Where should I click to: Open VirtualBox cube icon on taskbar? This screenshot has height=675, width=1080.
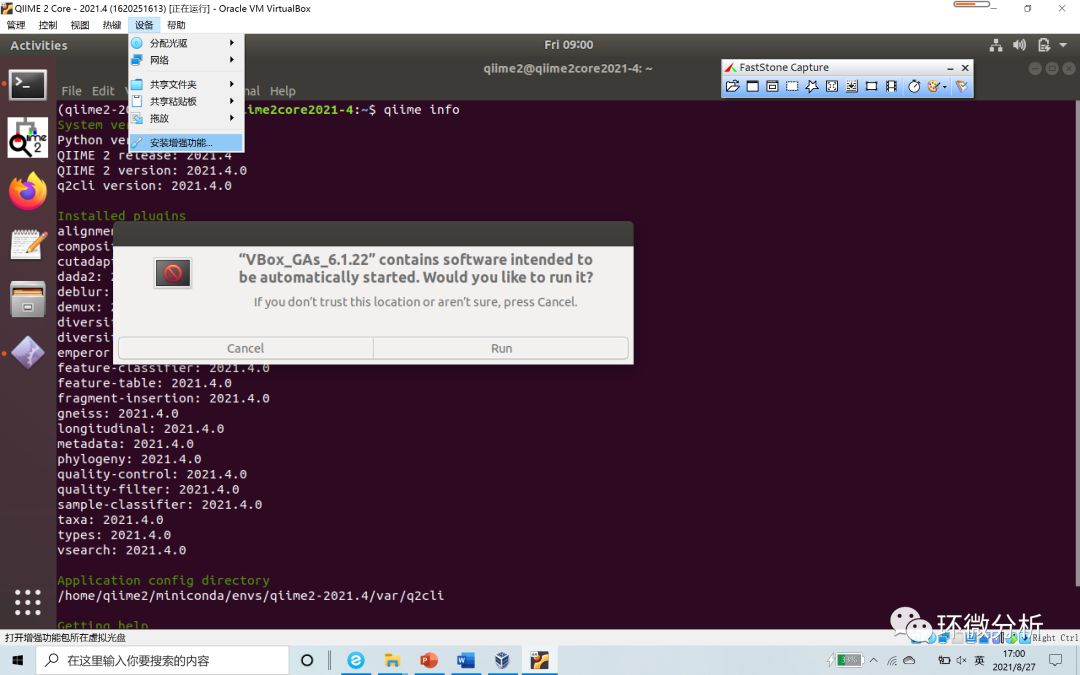(502, 661)
